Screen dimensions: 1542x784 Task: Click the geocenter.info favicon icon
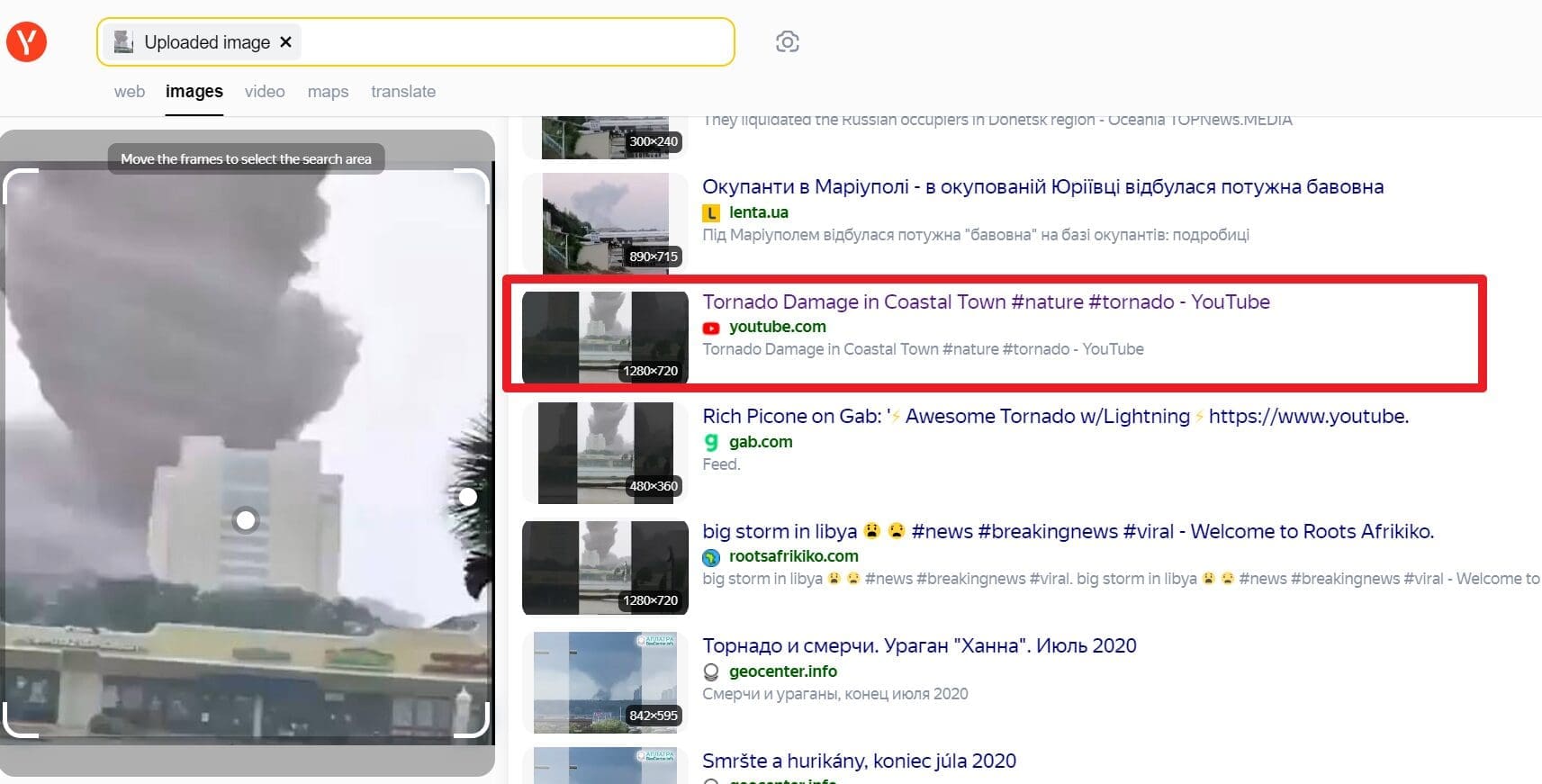(x=711, y=671)
